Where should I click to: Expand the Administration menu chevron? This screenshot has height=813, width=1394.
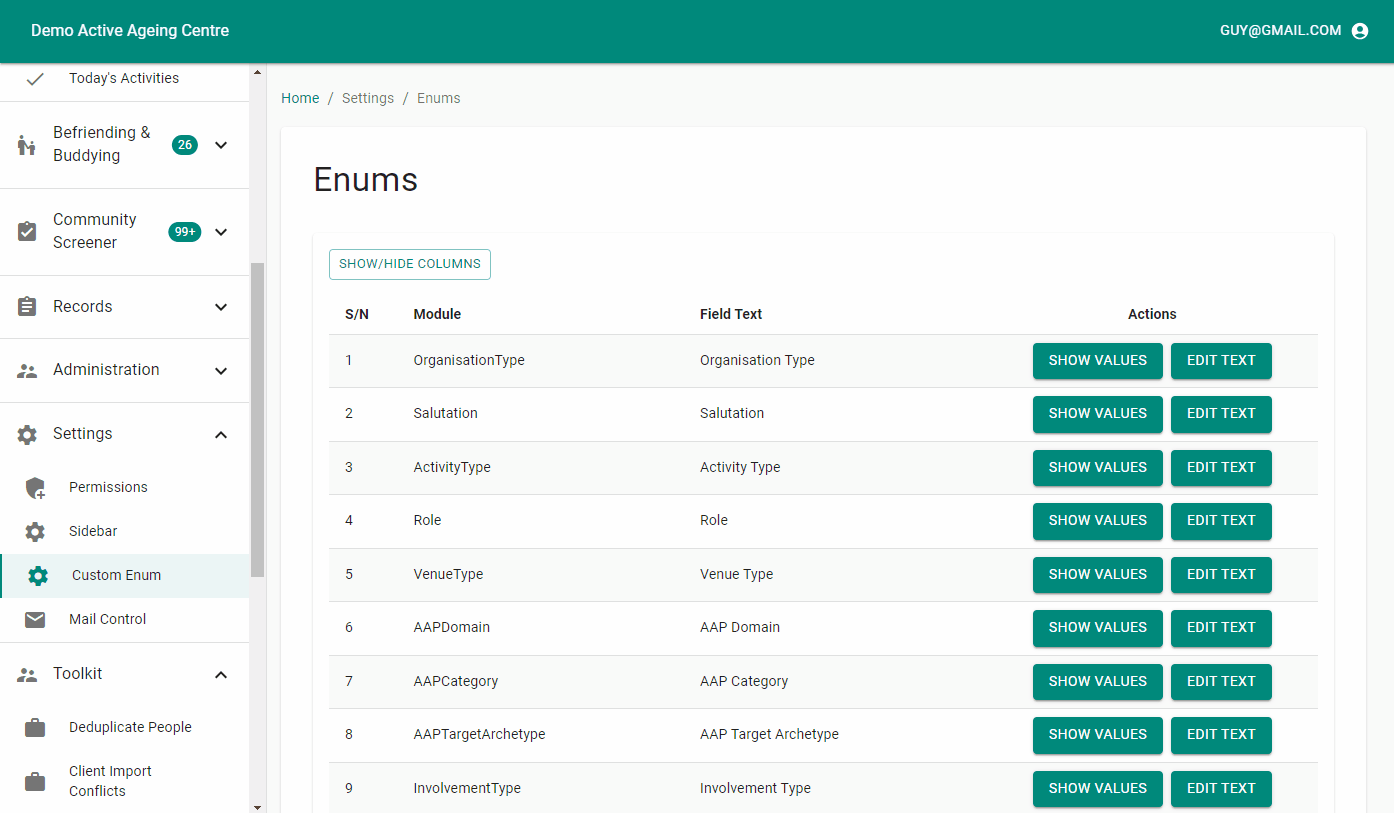pyautogui.click(x=221, y=370)
